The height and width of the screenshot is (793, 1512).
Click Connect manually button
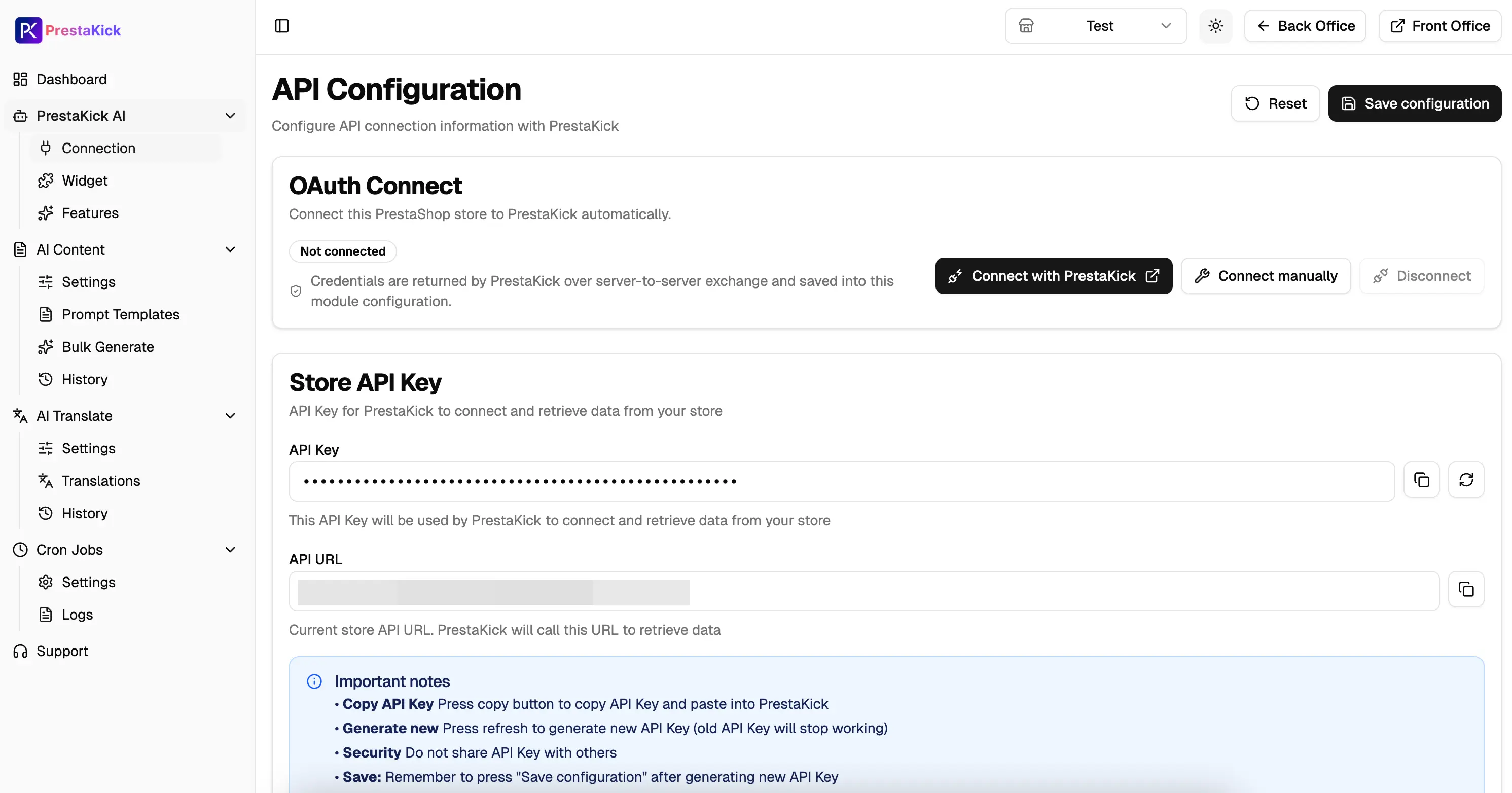click(1266, 276)
